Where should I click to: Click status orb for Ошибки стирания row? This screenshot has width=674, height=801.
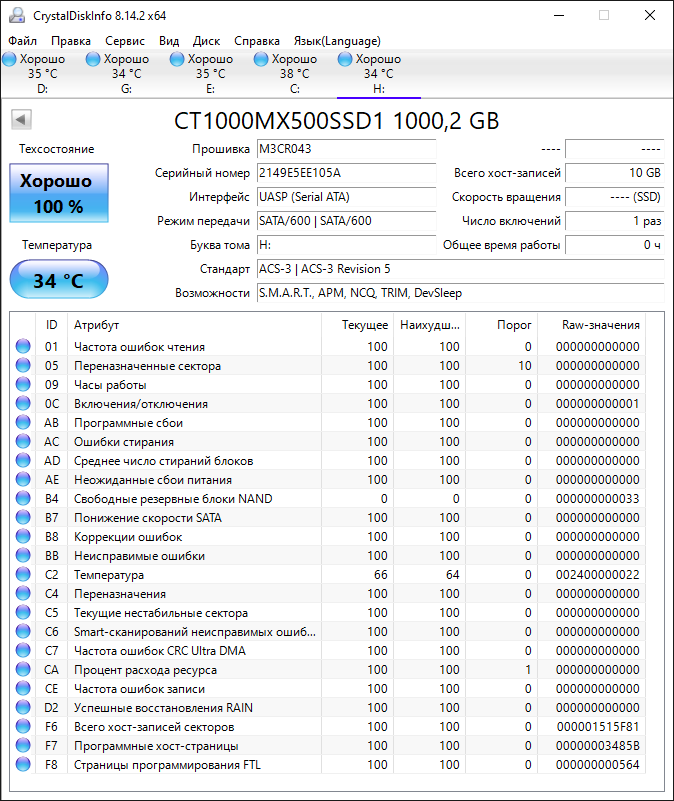23,441
